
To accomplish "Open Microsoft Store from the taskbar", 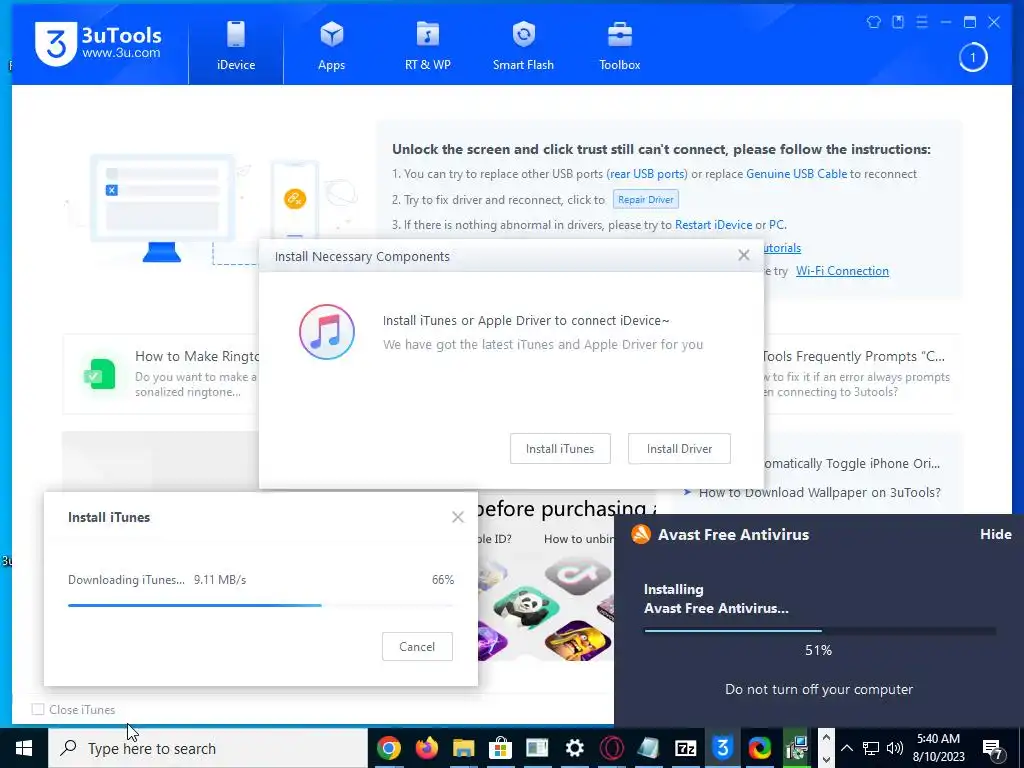I will click(x=500, y=748).
